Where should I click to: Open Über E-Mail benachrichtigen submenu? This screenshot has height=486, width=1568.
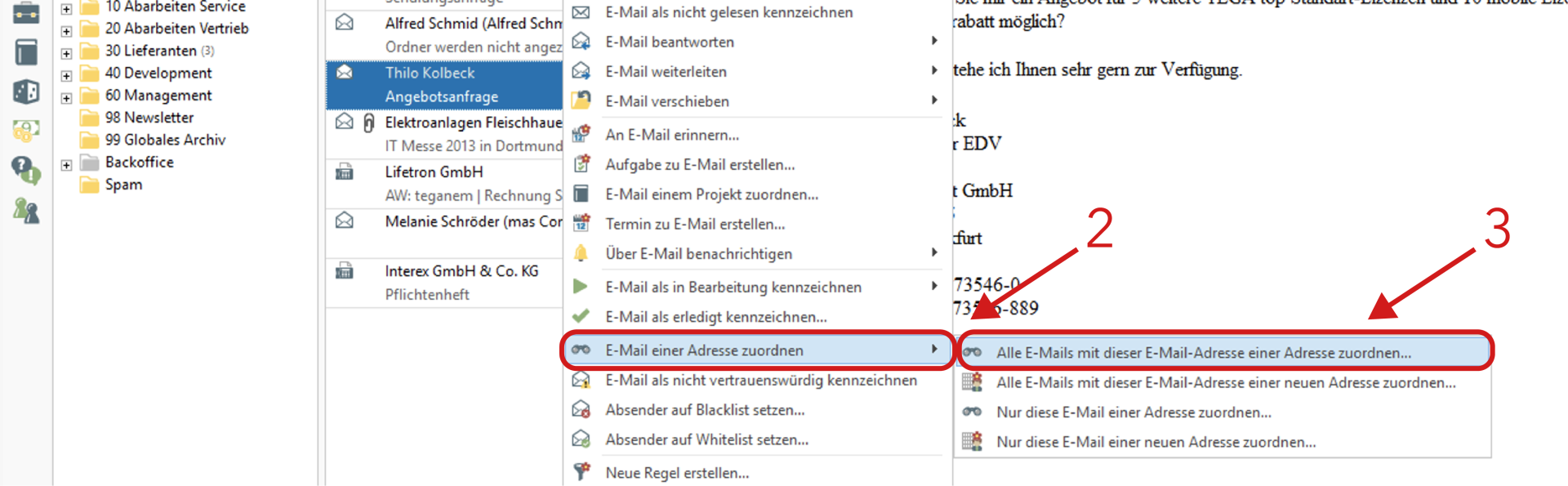pyautogui.click(x=756, y=254)
